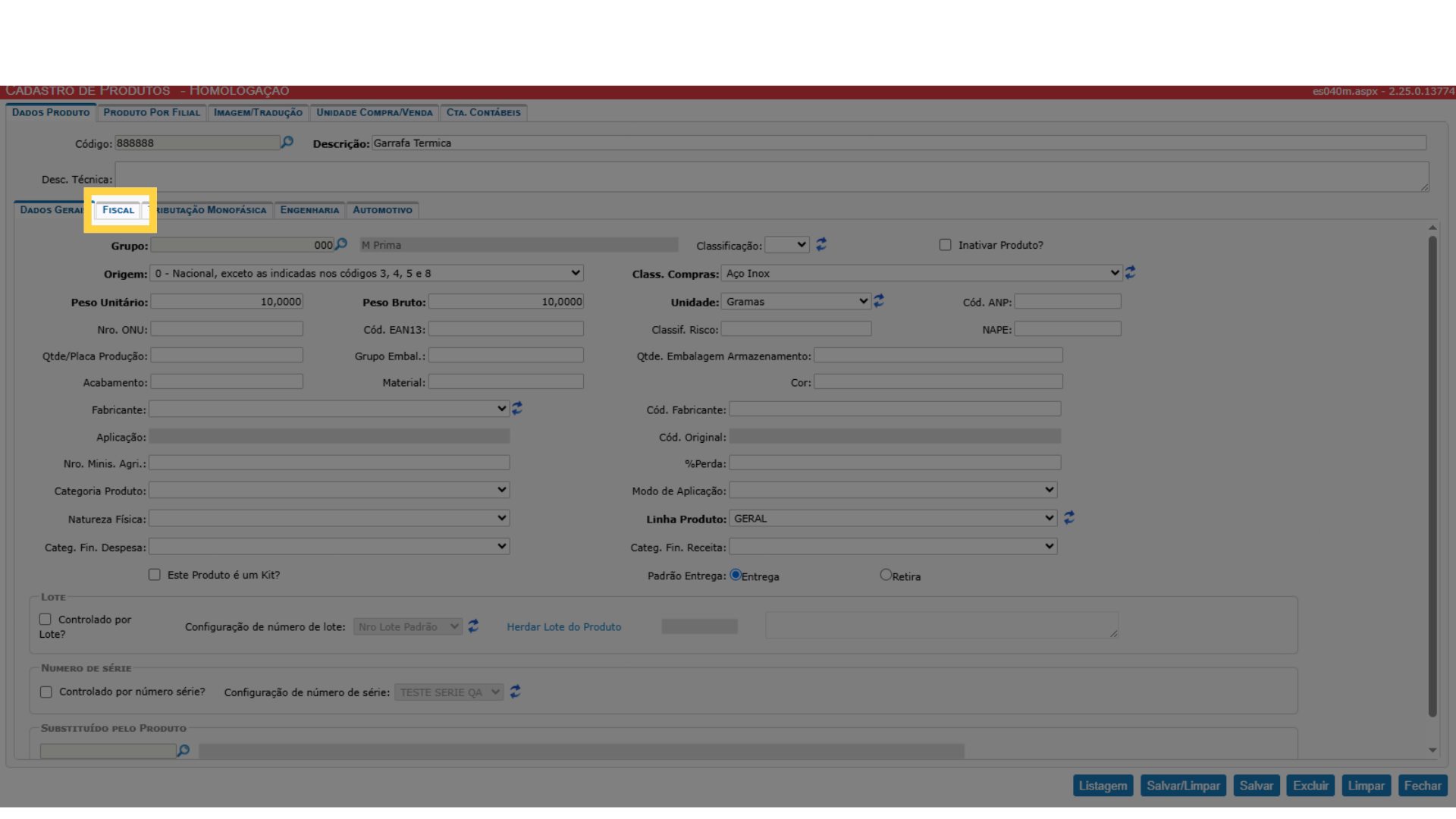Viewport: 1456px width, 819px height.
Task: Open Automotivo sub-tab
Action: click(382, 210)
